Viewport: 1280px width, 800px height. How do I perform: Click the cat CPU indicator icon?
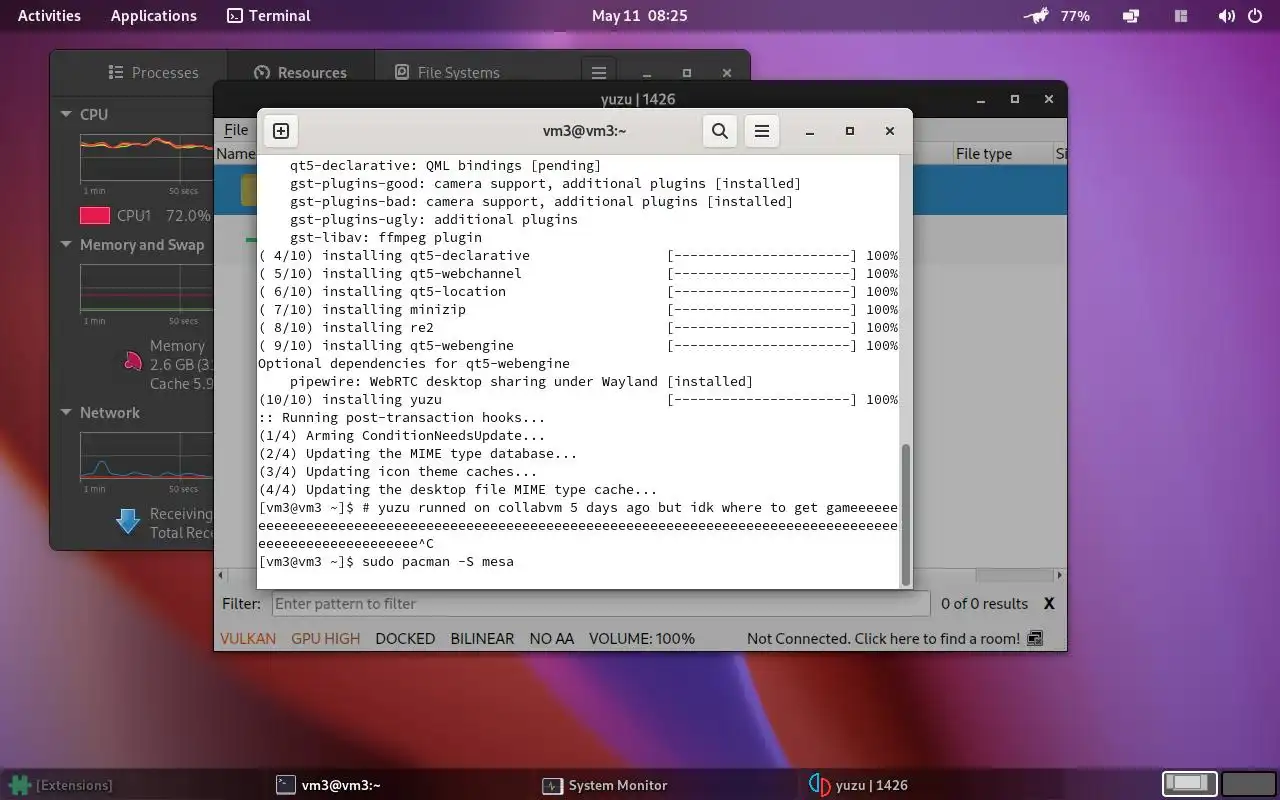click(1037, 16)
